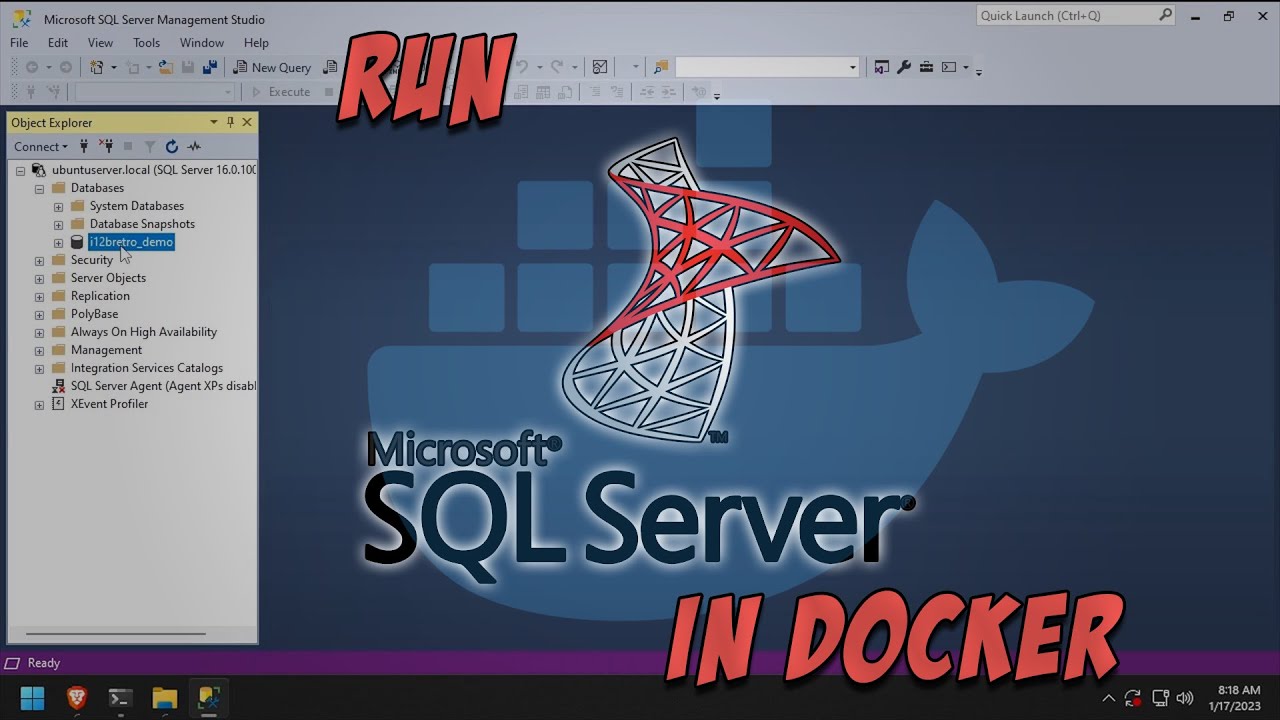Click the Quick Launch search field

(1075, 15)
